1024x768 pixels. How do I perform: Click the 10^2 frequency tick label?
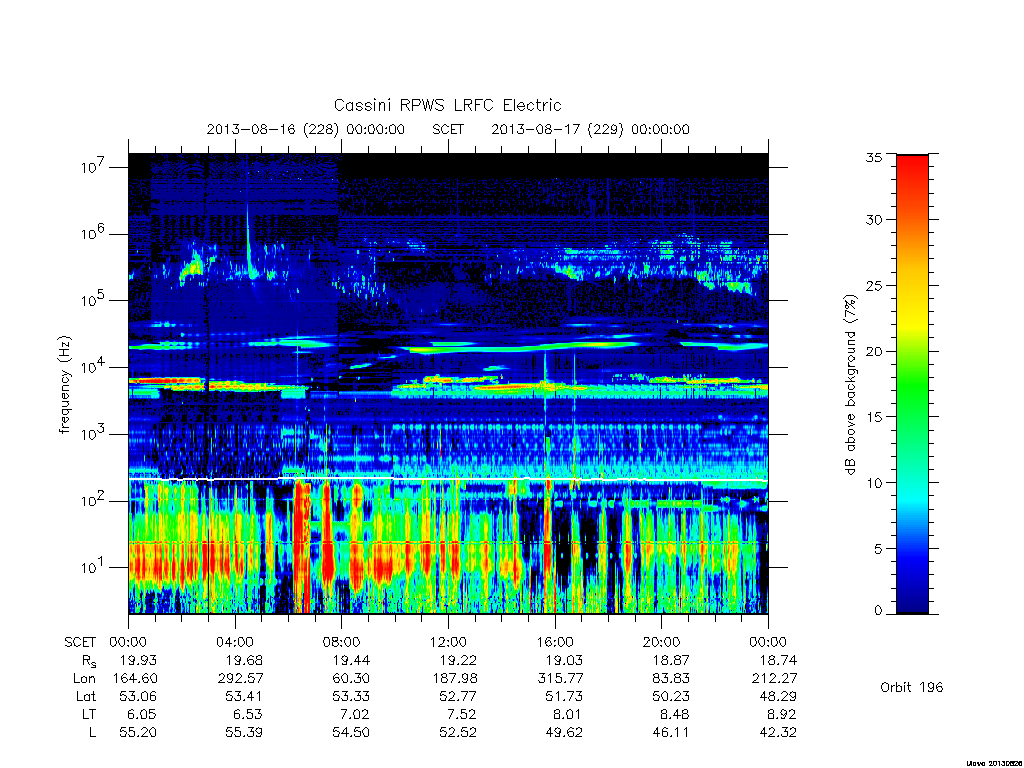pos(95,500)
